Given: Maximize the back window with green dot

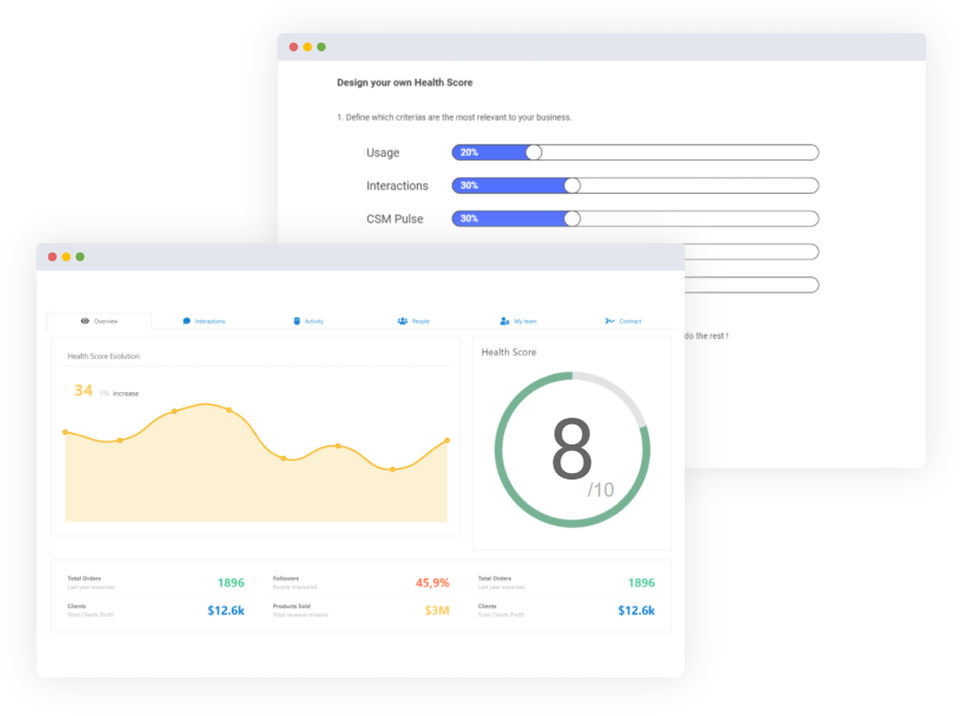Looking at the screenshot, I should coord(321,47).
